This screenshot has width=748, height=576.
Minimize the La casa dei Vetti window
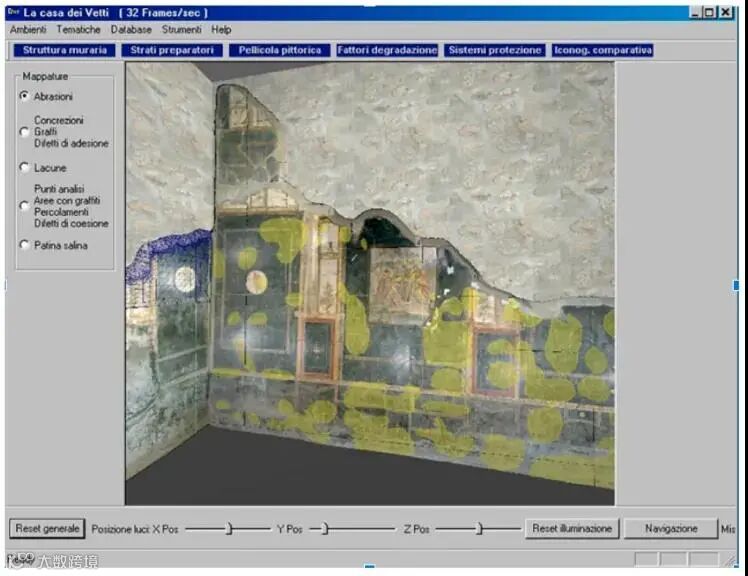click(x=695, y=12)
